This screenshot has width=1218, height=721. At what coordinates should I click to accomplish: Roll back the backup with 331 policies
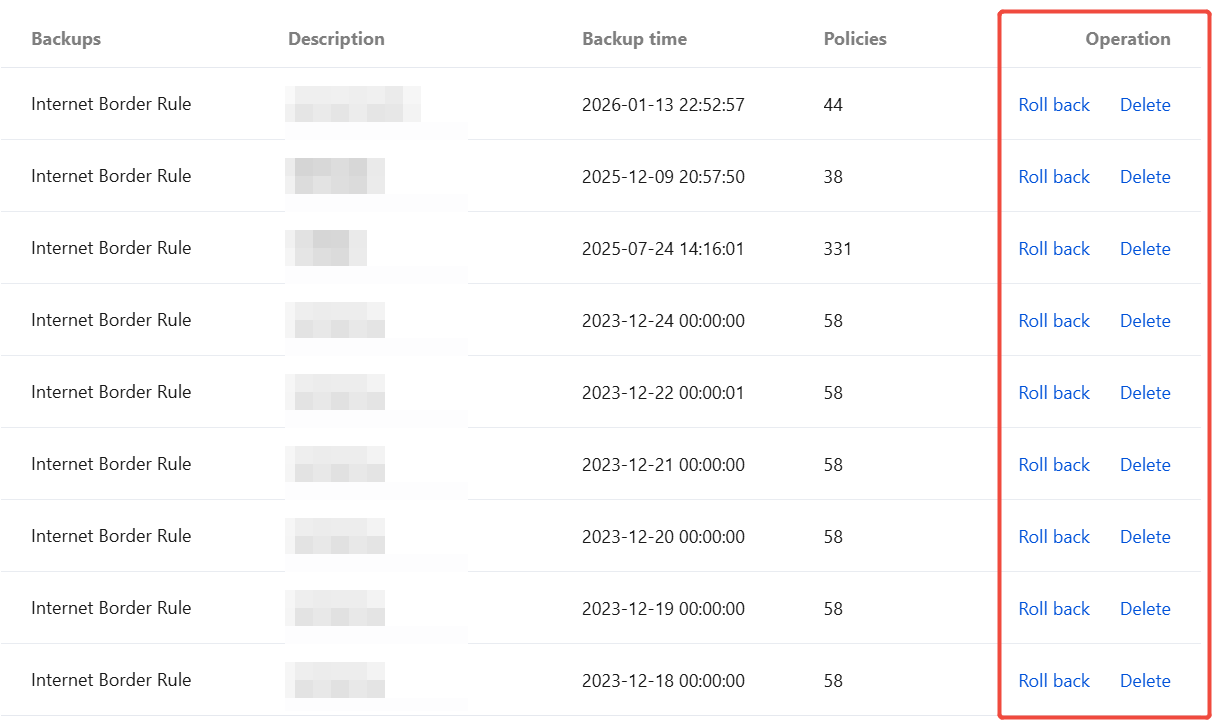1054,249
